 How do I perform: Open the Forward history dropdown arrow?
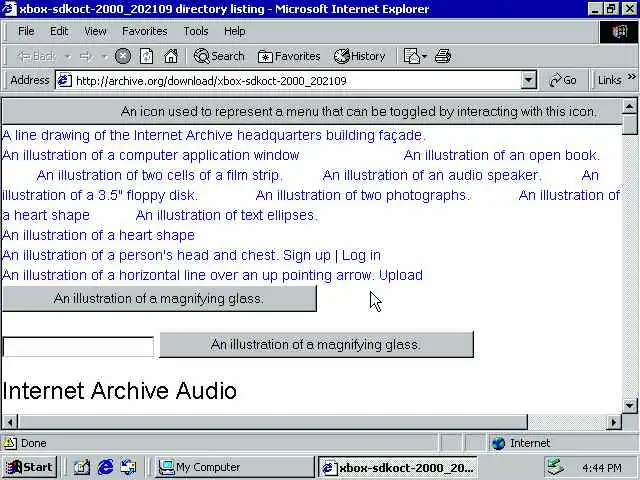[x=104, y=57]
